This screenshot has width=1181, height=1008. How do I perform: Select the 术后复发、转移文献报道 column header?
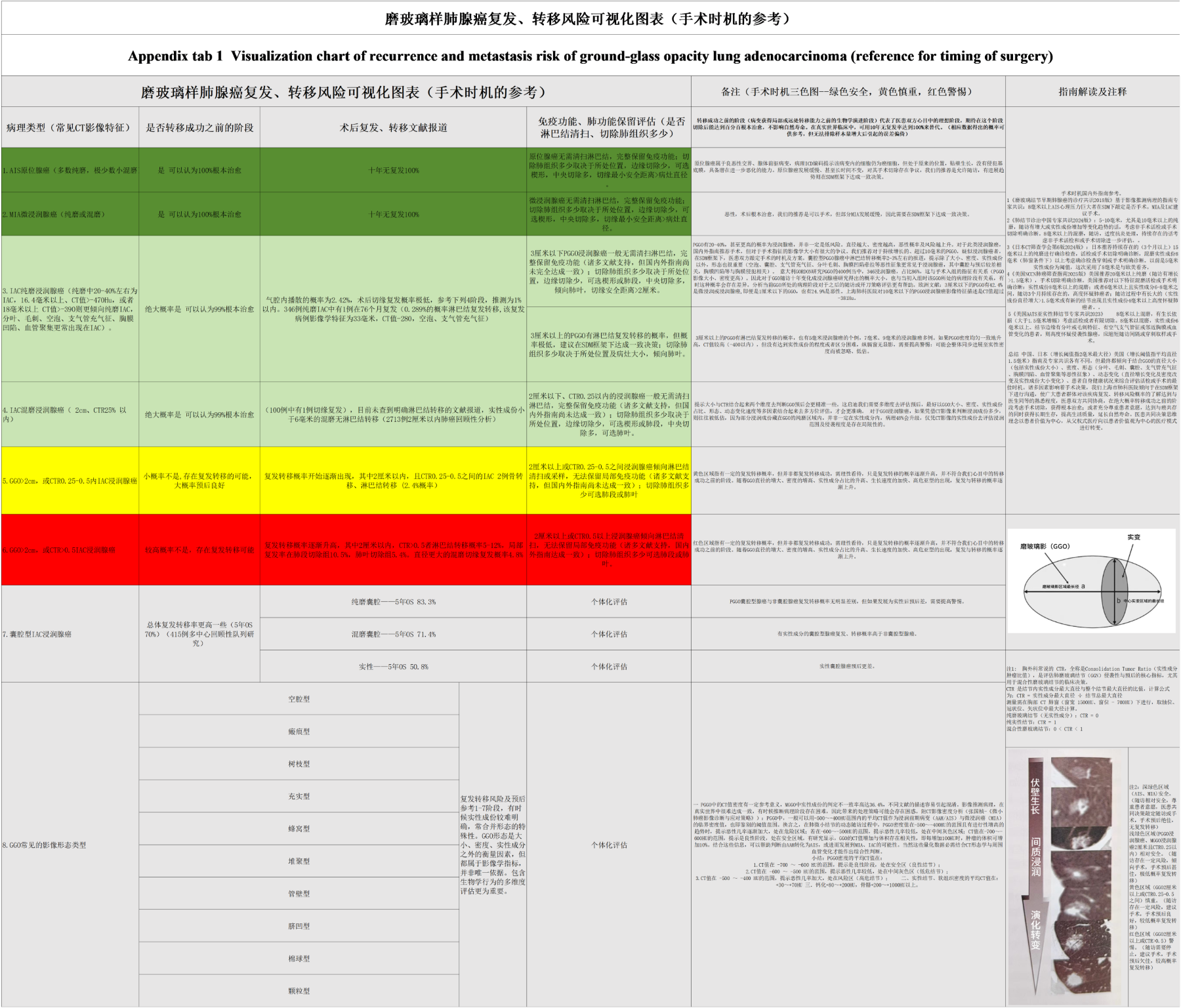393,127
